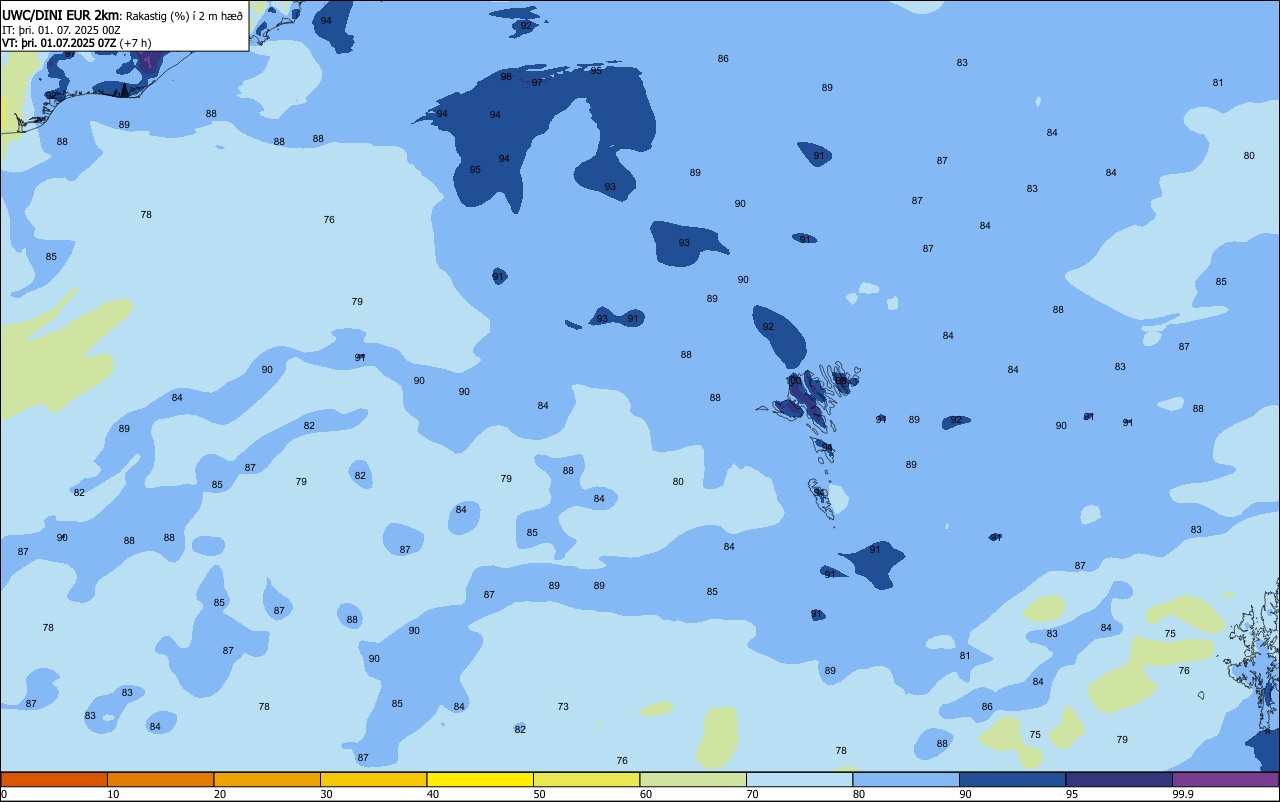1280x802 pixels.
Task: Click the 80–90 medium blue legend swatch
Action: pyautogui.click(x=906, y=779)
